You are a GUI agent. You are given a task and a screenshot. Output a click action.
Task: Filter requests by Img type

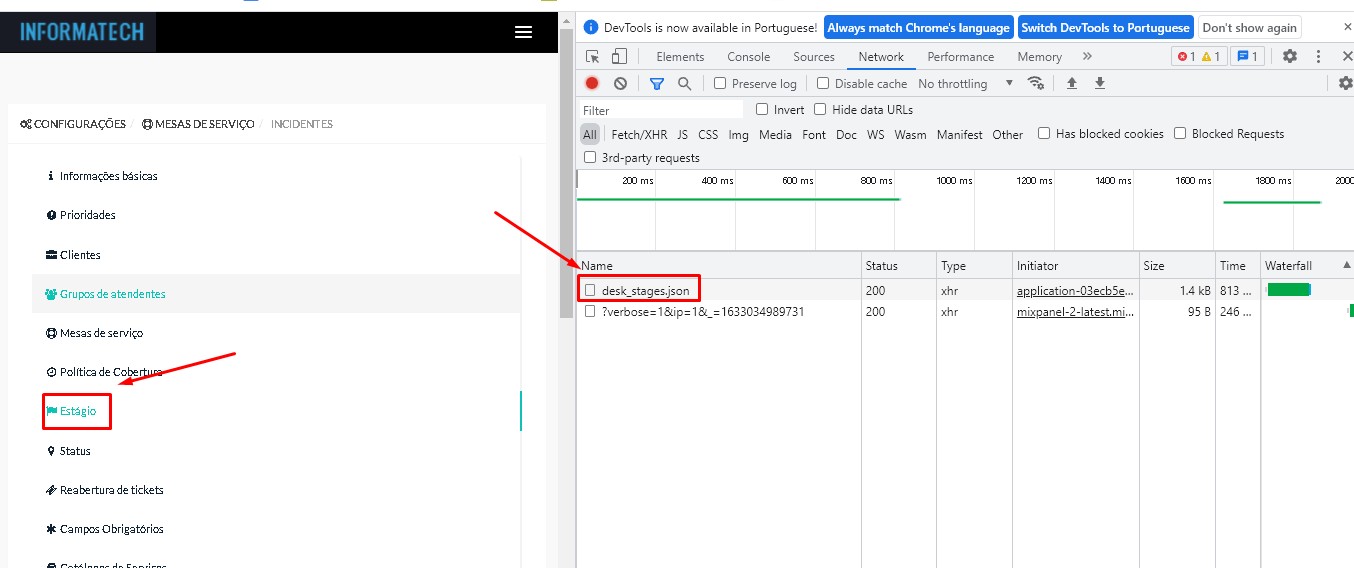pos(739,134)
